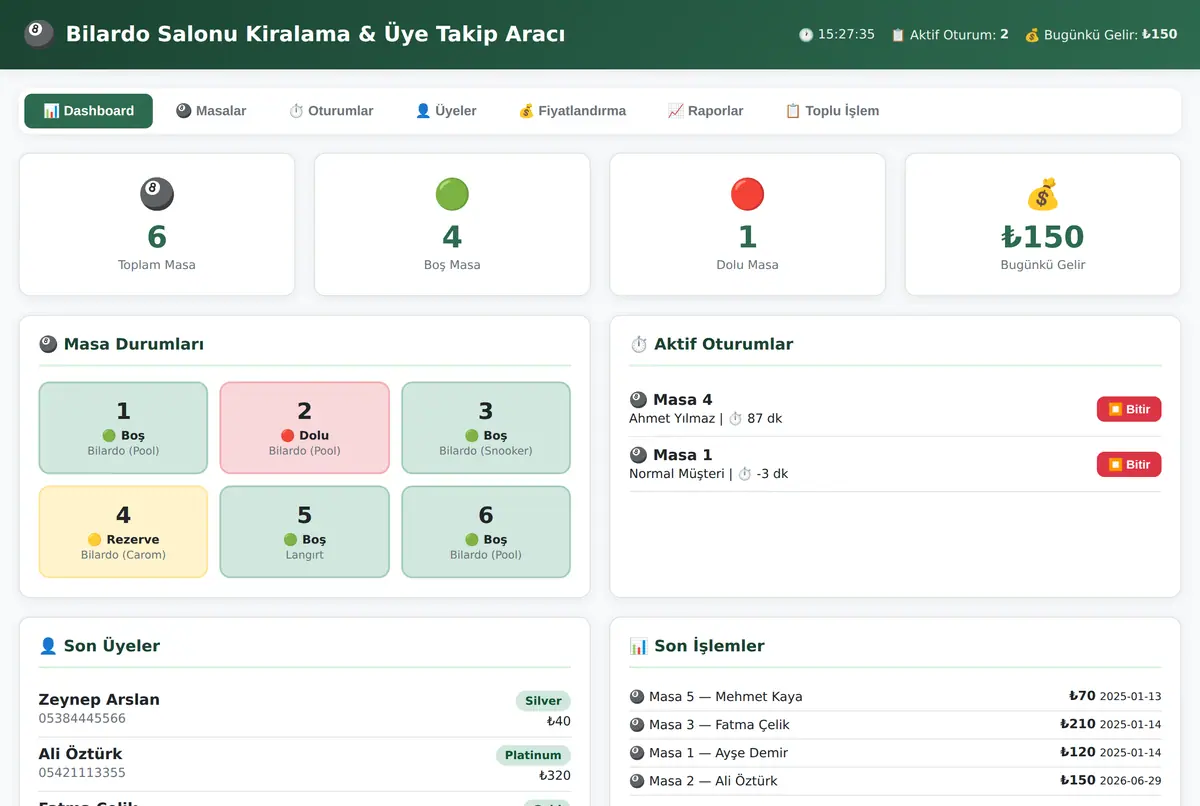Click the 8-ball icon in the header

[x=39, y=34]
